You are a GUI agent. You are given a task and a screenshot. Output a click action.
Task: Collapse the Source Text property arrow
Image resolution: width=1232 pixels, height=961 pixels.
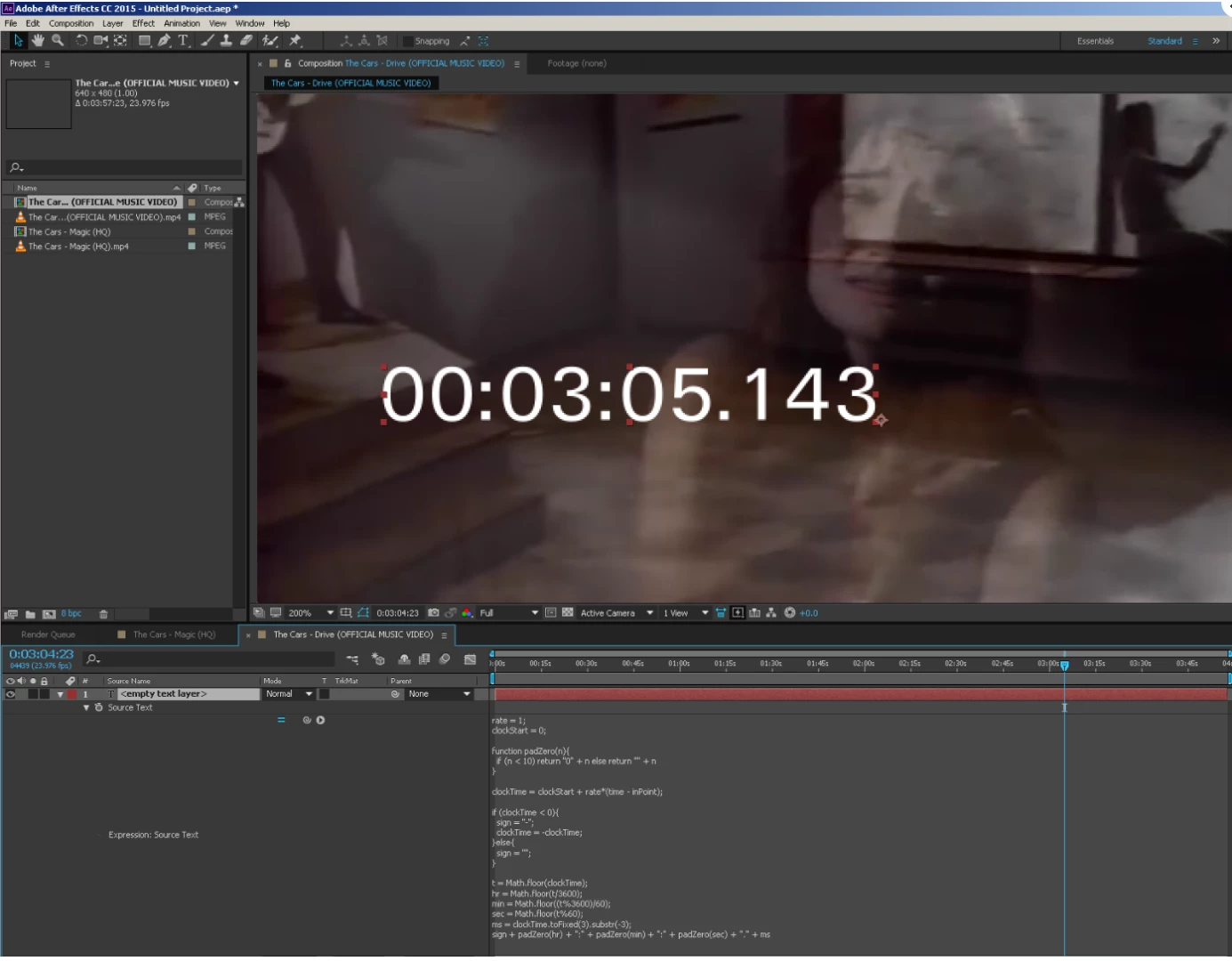coord(86,707)
